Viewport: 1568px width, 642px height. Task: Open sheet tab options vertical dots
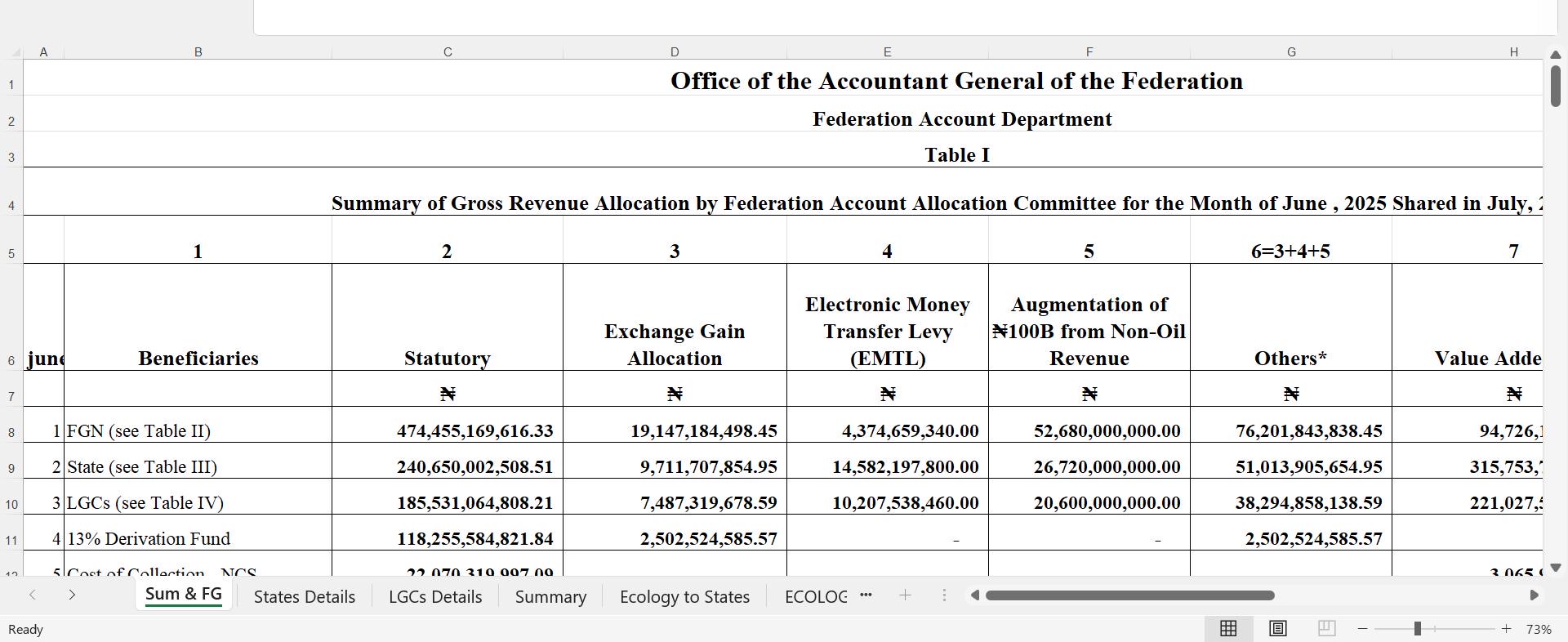coord(944,595)
